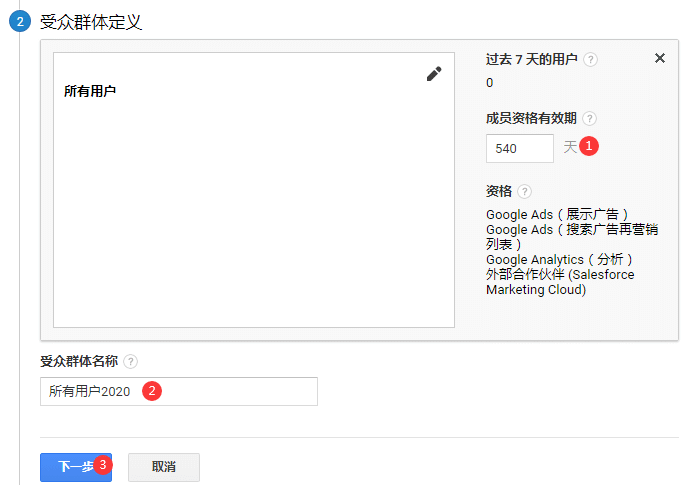Click the step 2 circle icon

tap(20, 21)
